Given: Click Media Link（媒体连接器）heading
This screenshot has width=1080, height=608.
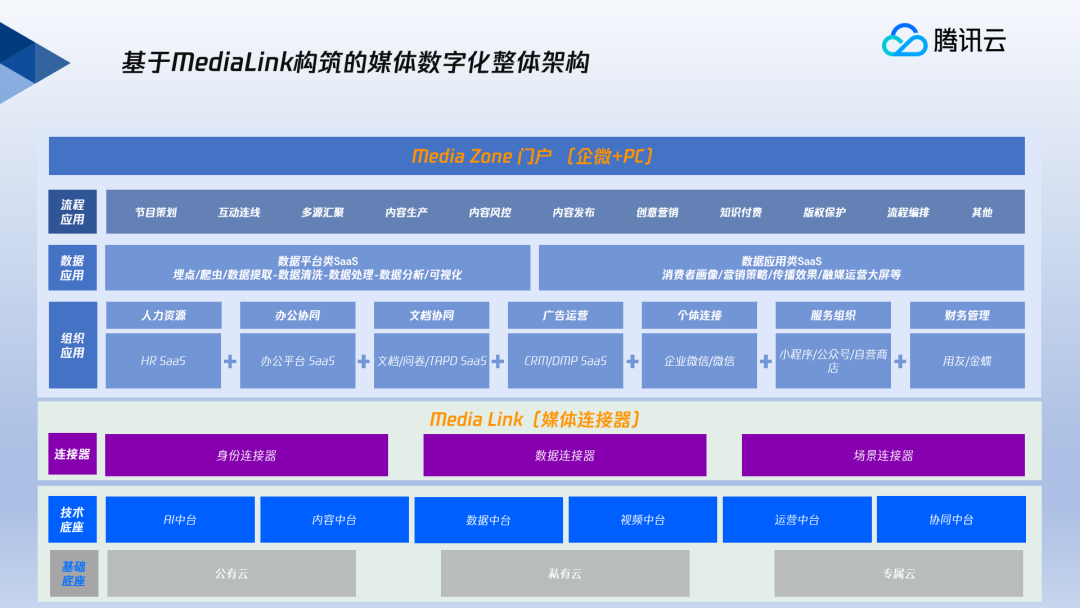Looking at the screenshot, I should pyautogui.click(x=535, y=419).
